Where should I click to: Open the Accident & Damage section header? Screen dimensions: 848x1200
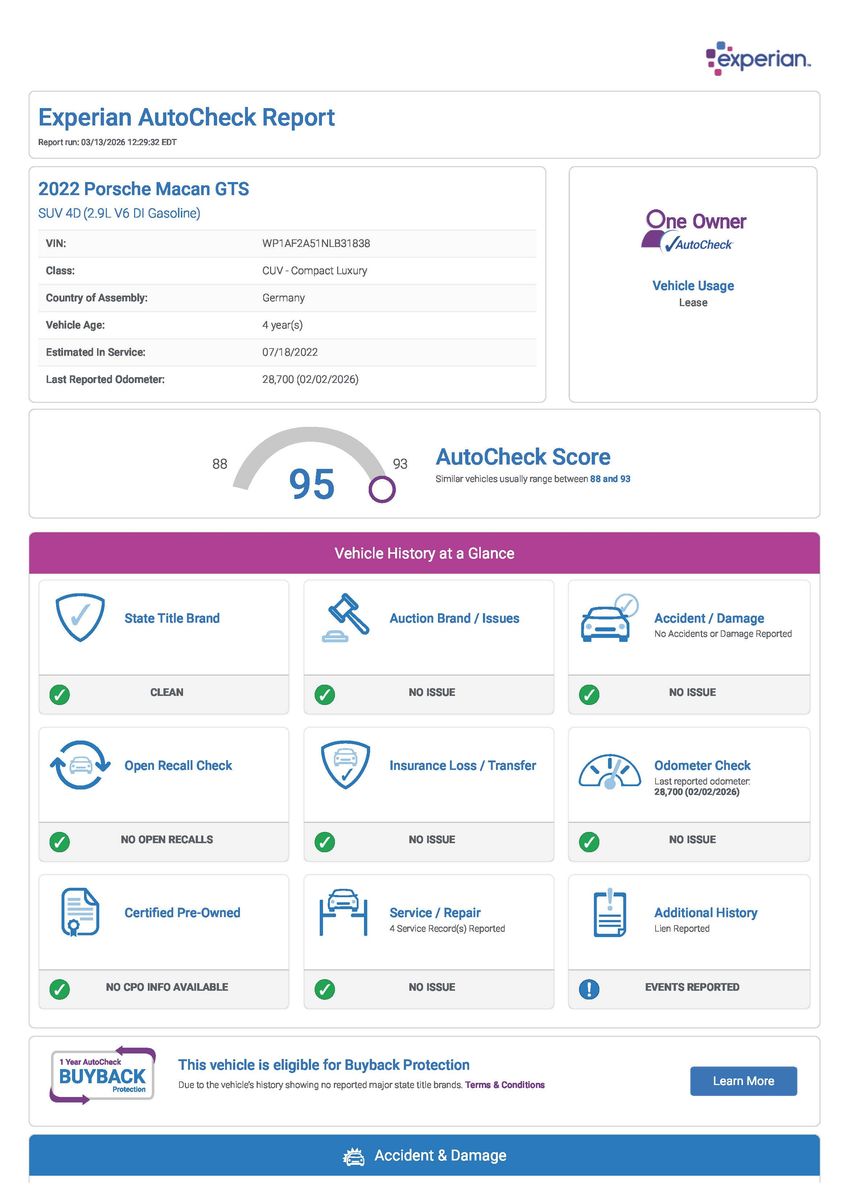[424, 1156]
